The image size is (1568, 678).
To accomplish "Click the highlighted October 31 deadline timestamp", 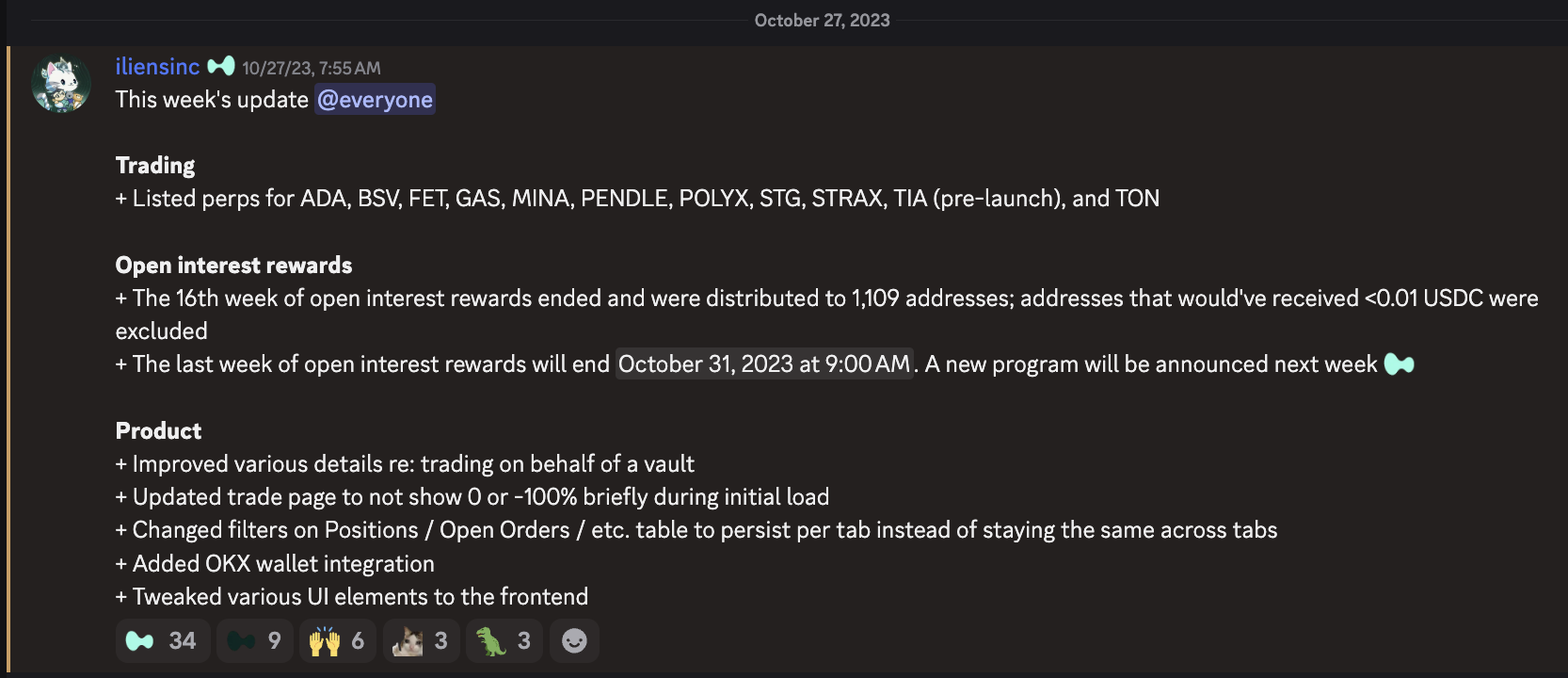I will pos(763,363).
